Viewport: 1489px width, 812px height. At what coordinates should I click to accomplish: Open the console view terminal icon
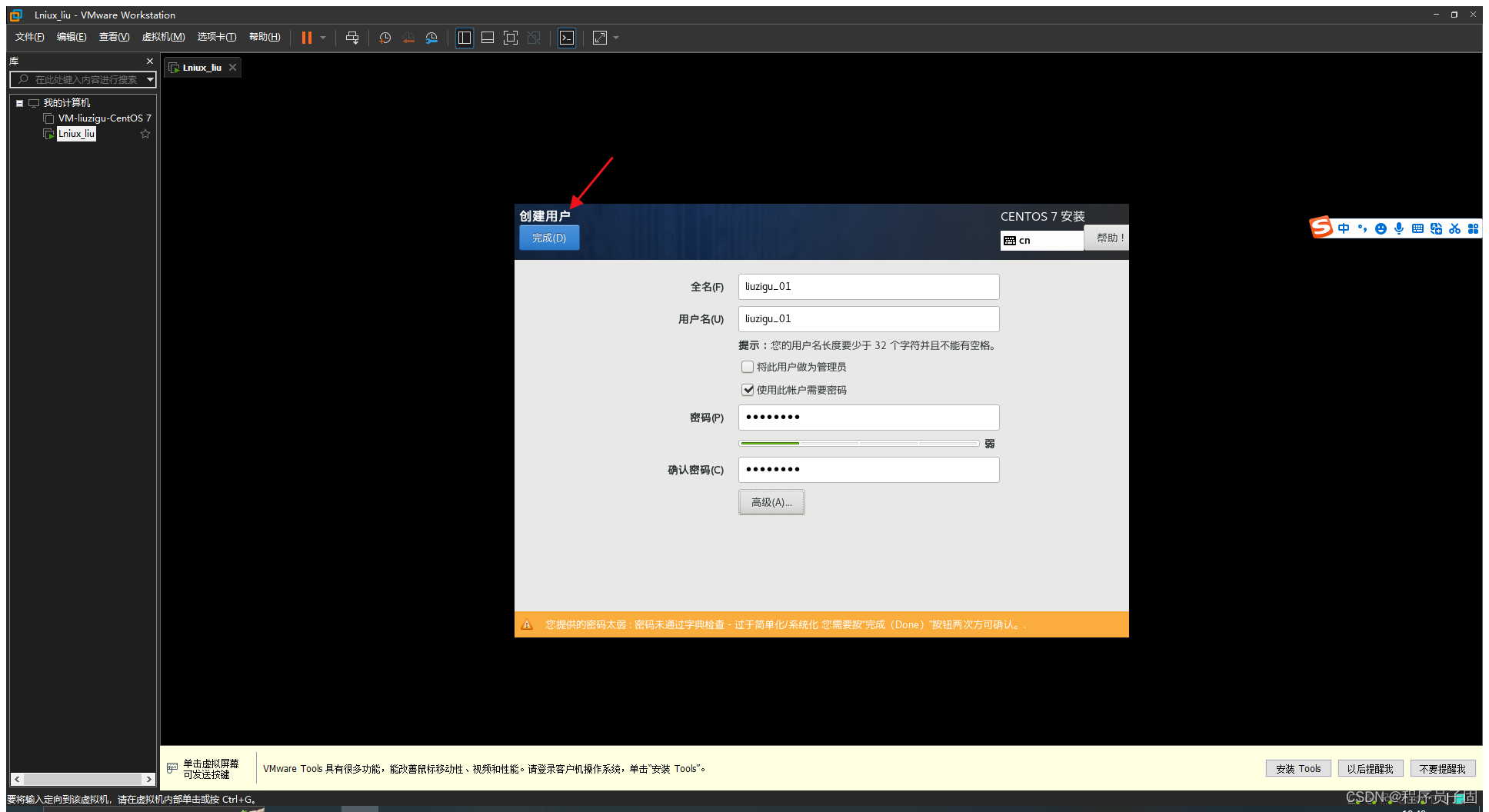567,38
